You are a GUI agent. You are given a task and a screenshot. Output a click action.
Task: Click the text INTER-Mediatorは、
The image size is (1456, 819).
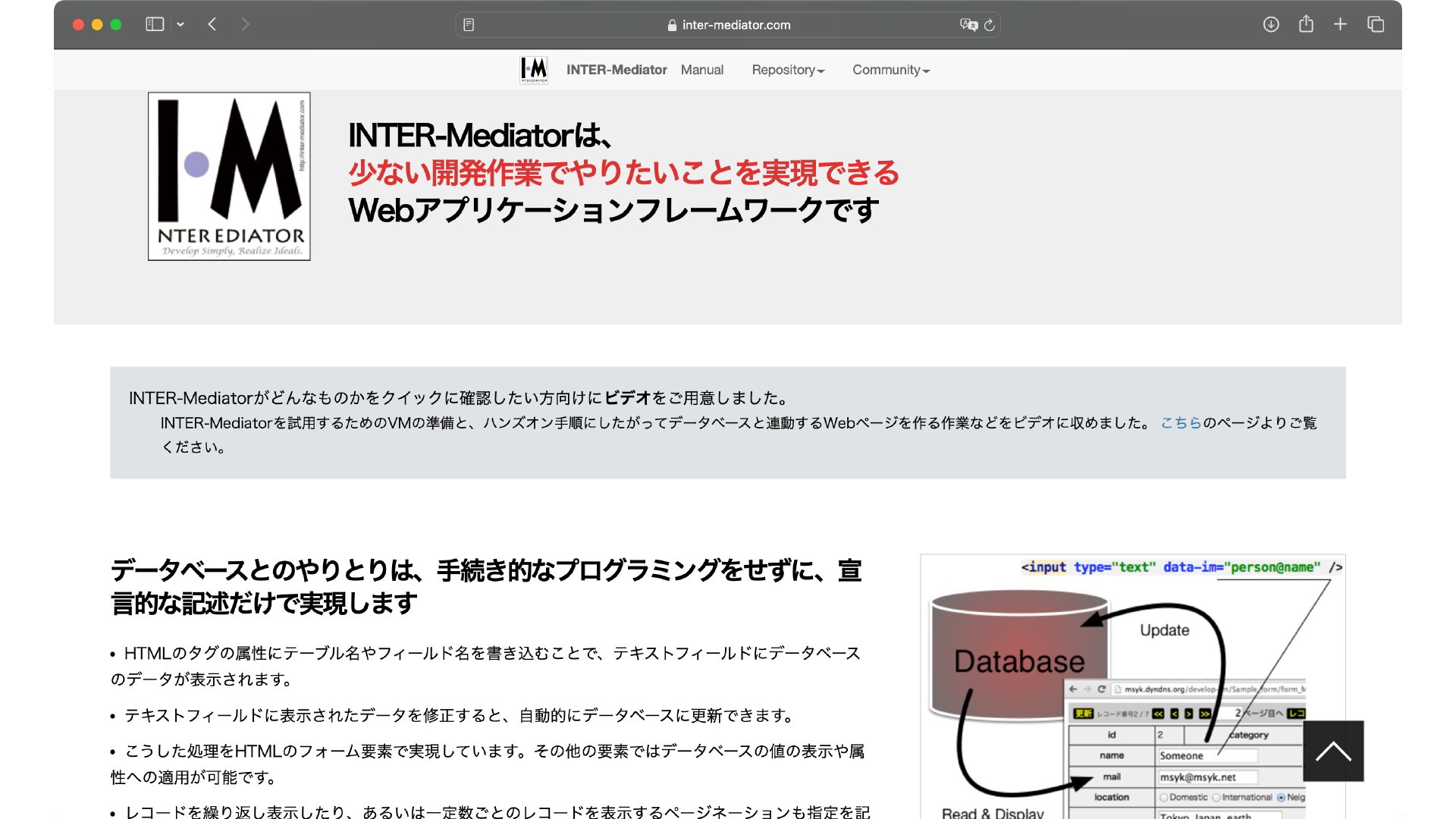point(480,136)
